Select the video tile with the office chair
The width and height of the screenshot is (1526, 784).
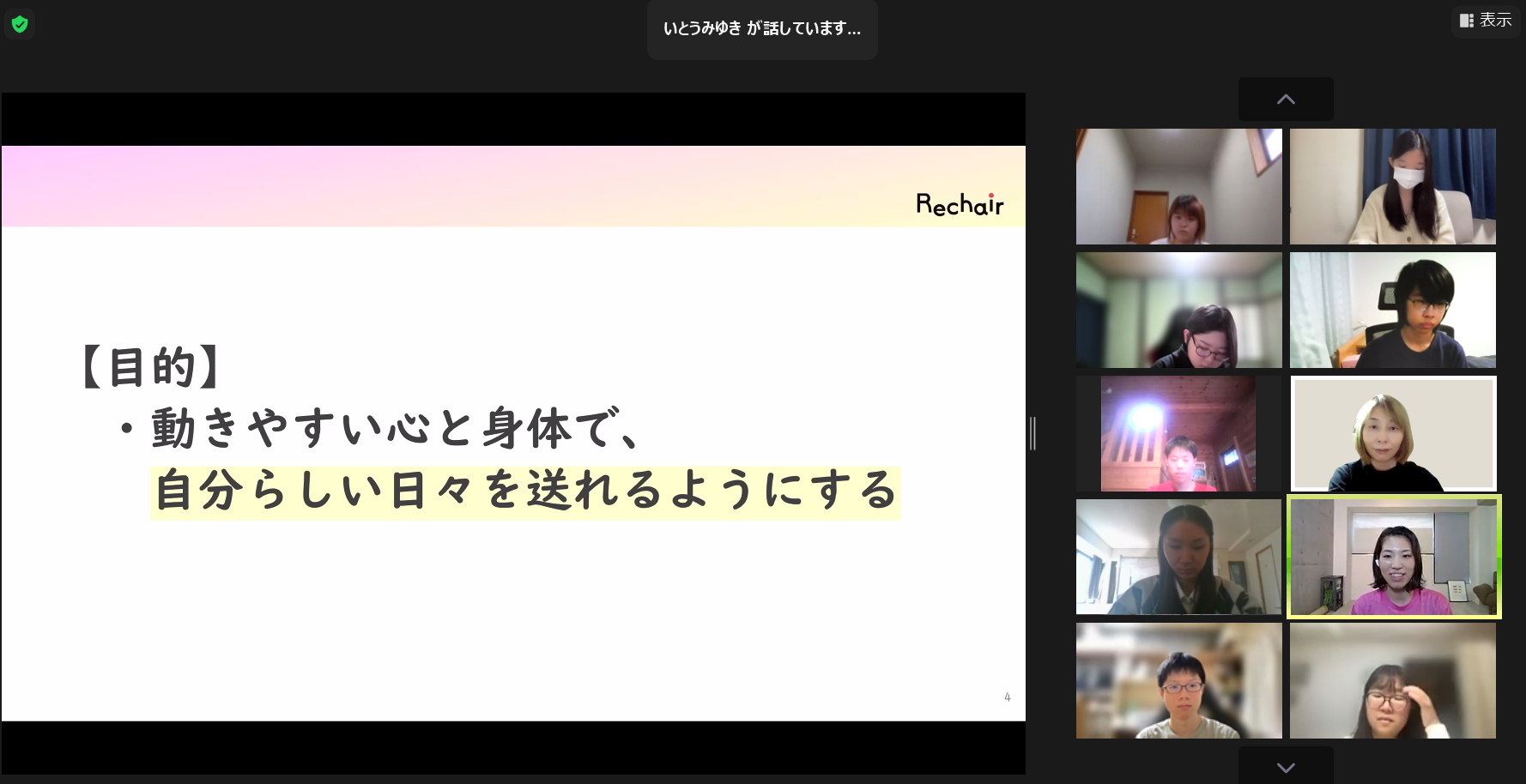(x=1392, y=310)
